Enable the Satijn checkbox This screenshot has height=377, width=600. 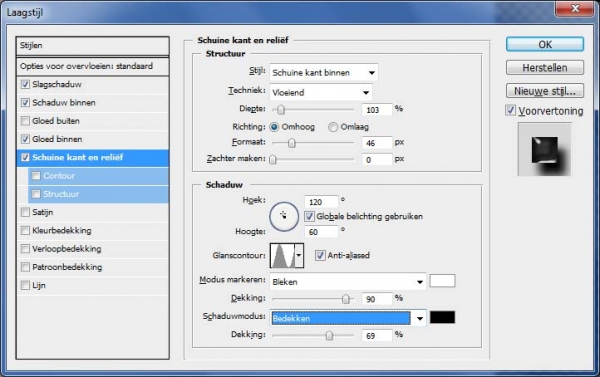tap(25, 212)
